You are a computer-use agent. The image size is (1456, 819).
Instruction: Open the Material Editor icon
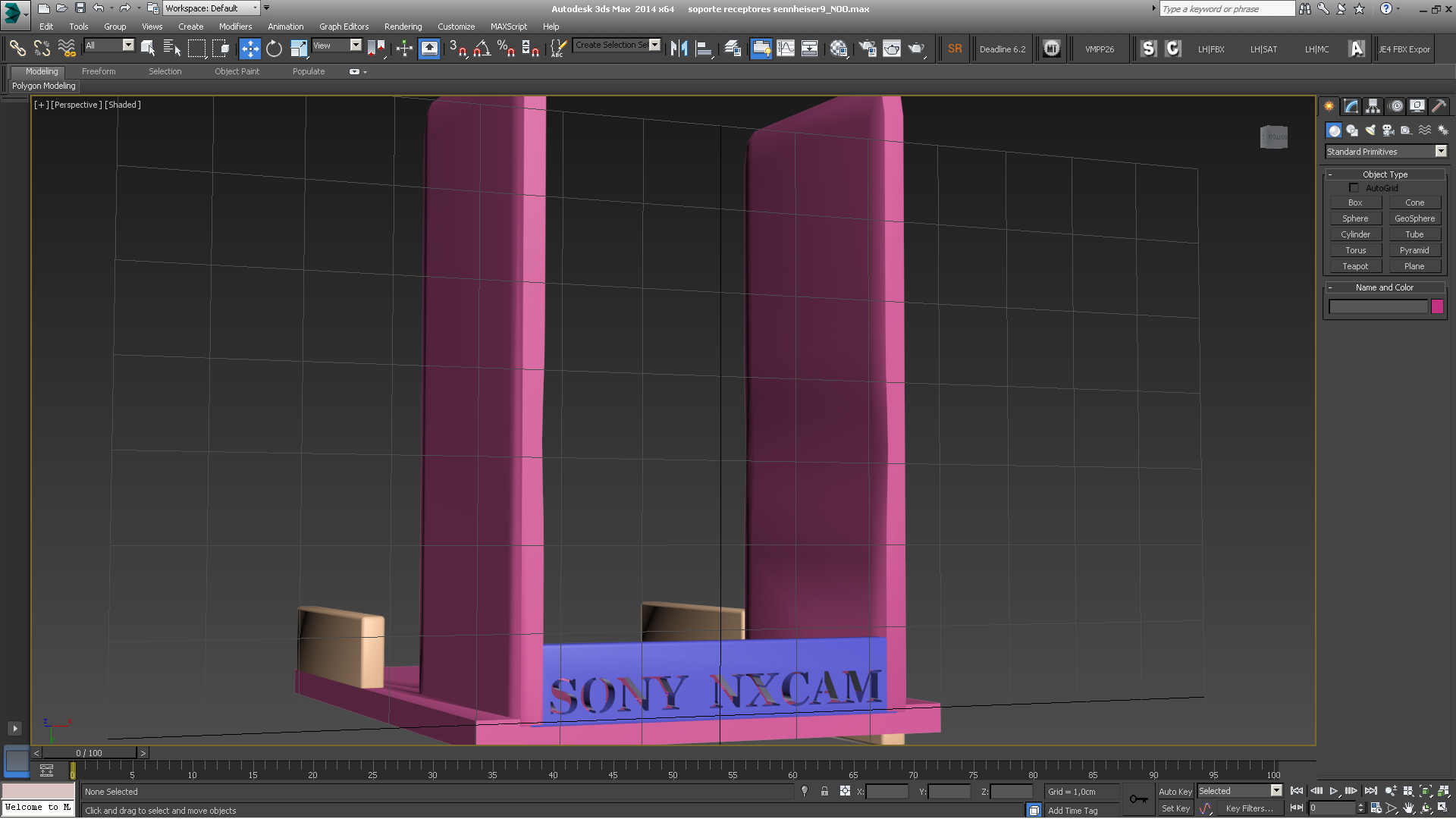(838, 49)
